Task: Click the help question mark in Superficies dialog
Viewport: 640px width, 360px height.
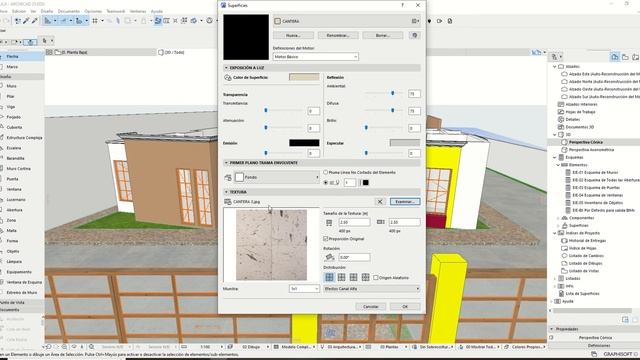Action: [402, 5]
